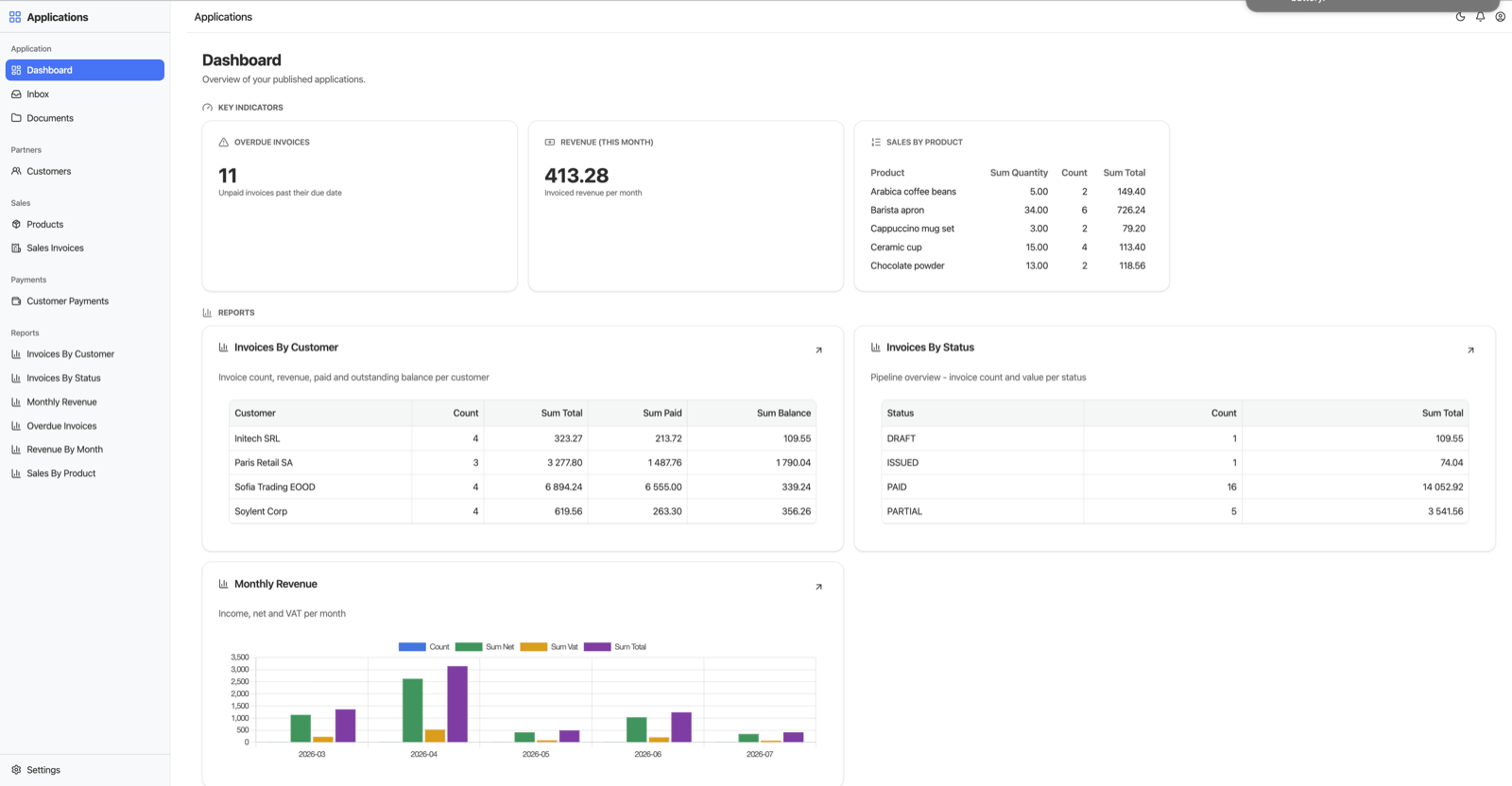
Task: Click the PAID status row
Action: pos(1175,487)
